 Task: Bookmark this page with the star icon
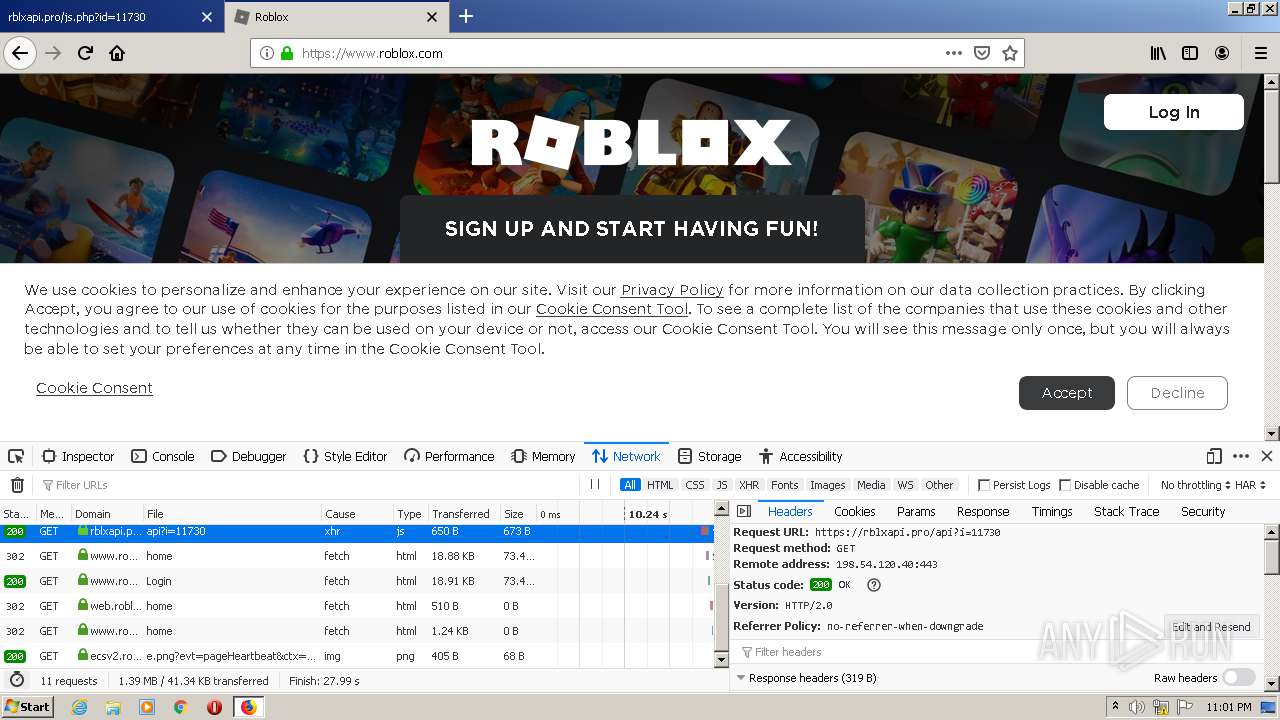click(1010, 53)
